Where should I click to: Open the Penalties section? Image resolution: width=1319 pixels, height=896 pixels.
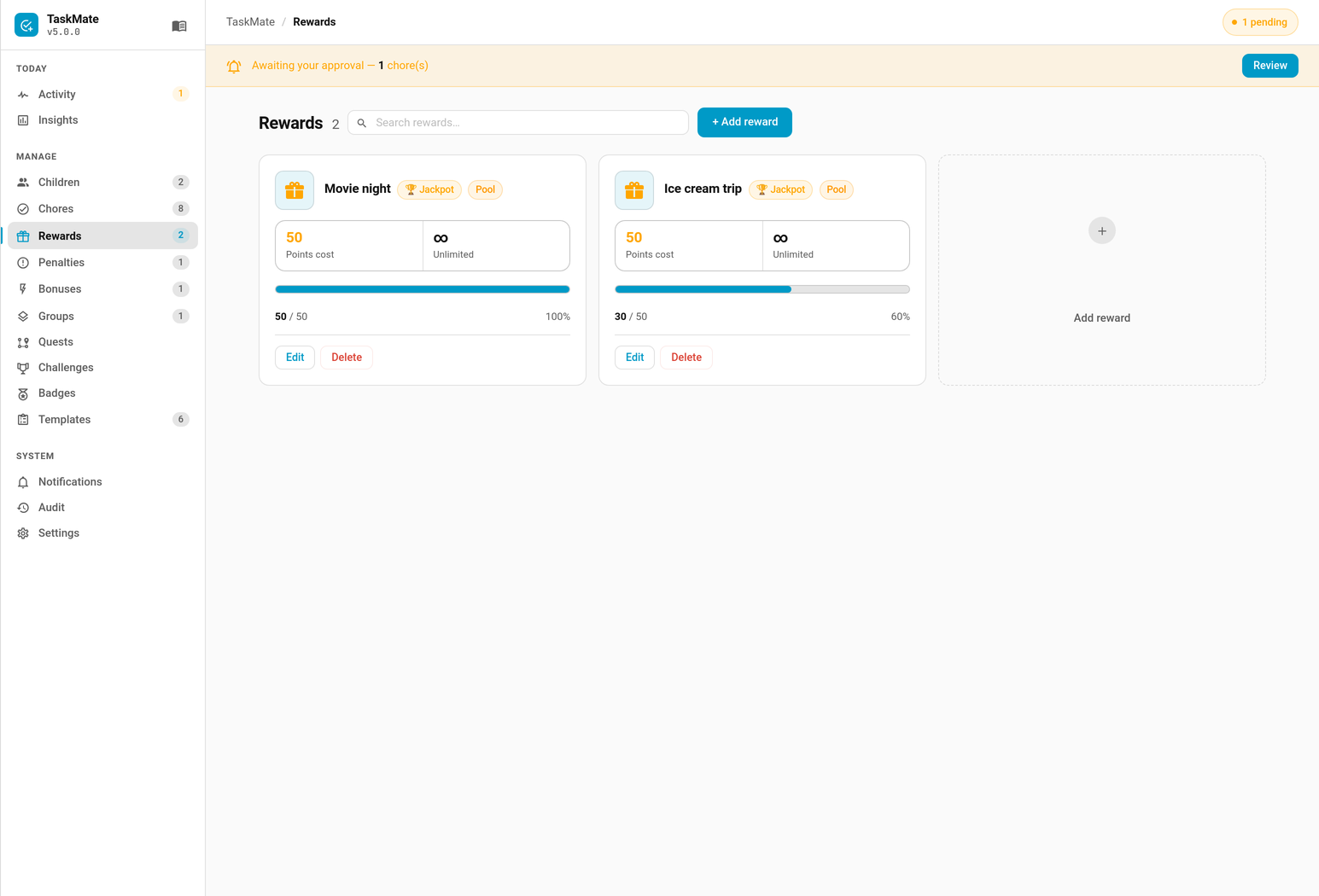pyautogui.click(x=102, y=263)
